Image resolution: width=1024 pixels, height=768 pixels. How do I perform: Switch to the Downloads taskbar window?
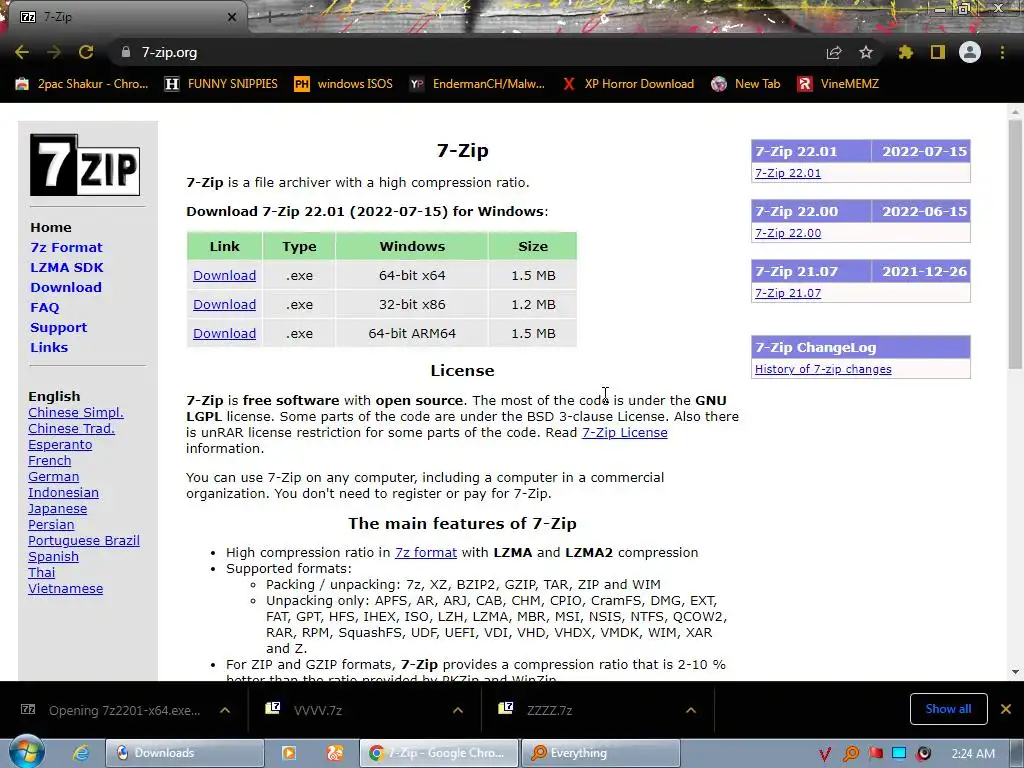tap(185, 752)
